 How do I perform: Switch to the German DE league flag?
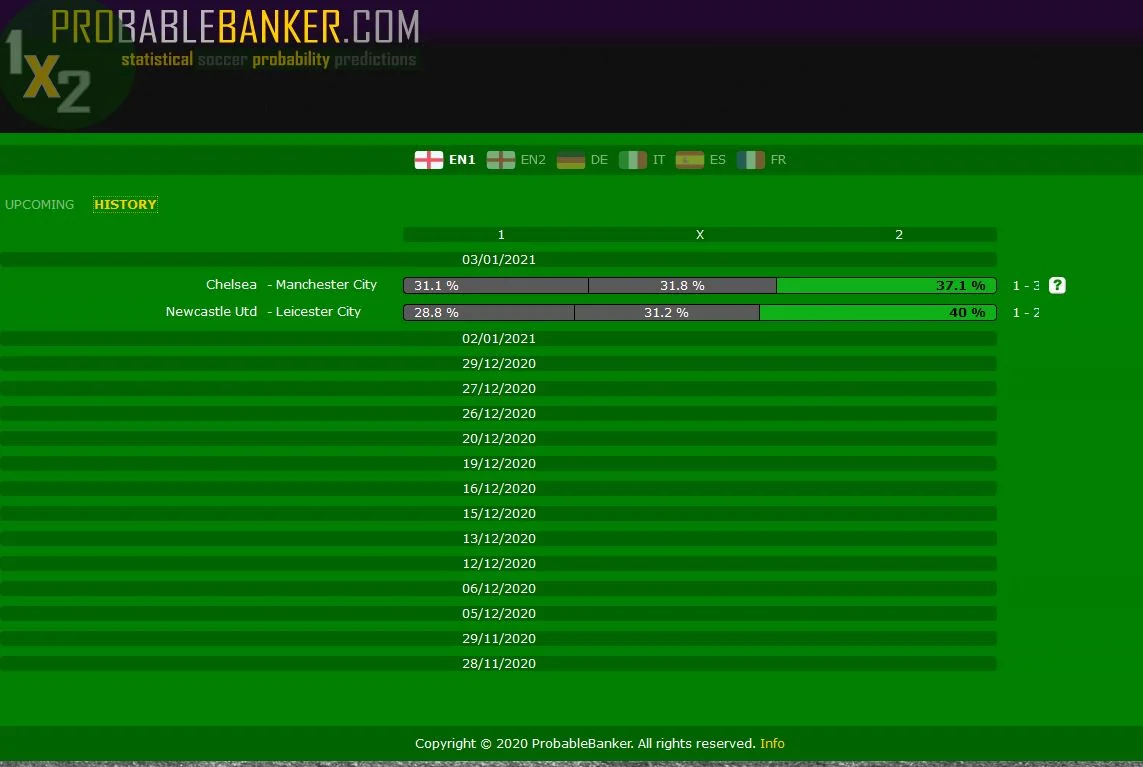(x=571, y=160)
